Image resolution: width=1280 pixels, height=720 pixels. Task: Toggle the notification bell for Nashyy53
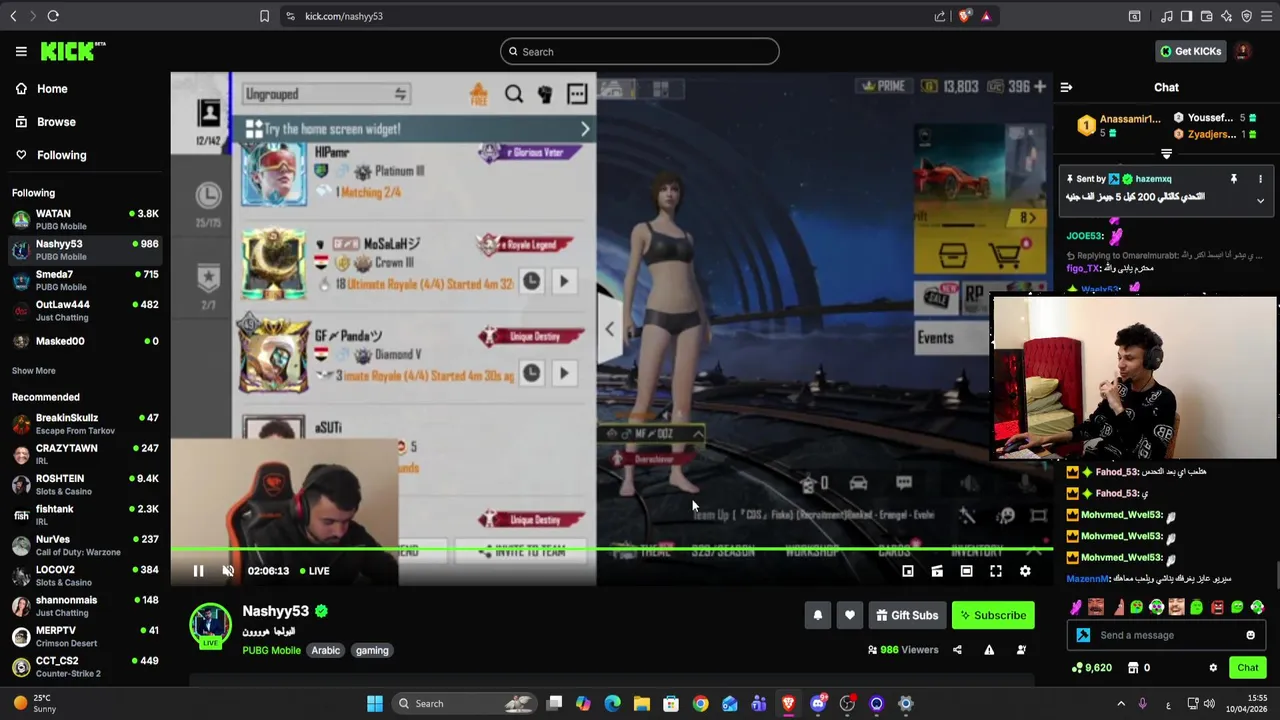[x=818, y=616]
